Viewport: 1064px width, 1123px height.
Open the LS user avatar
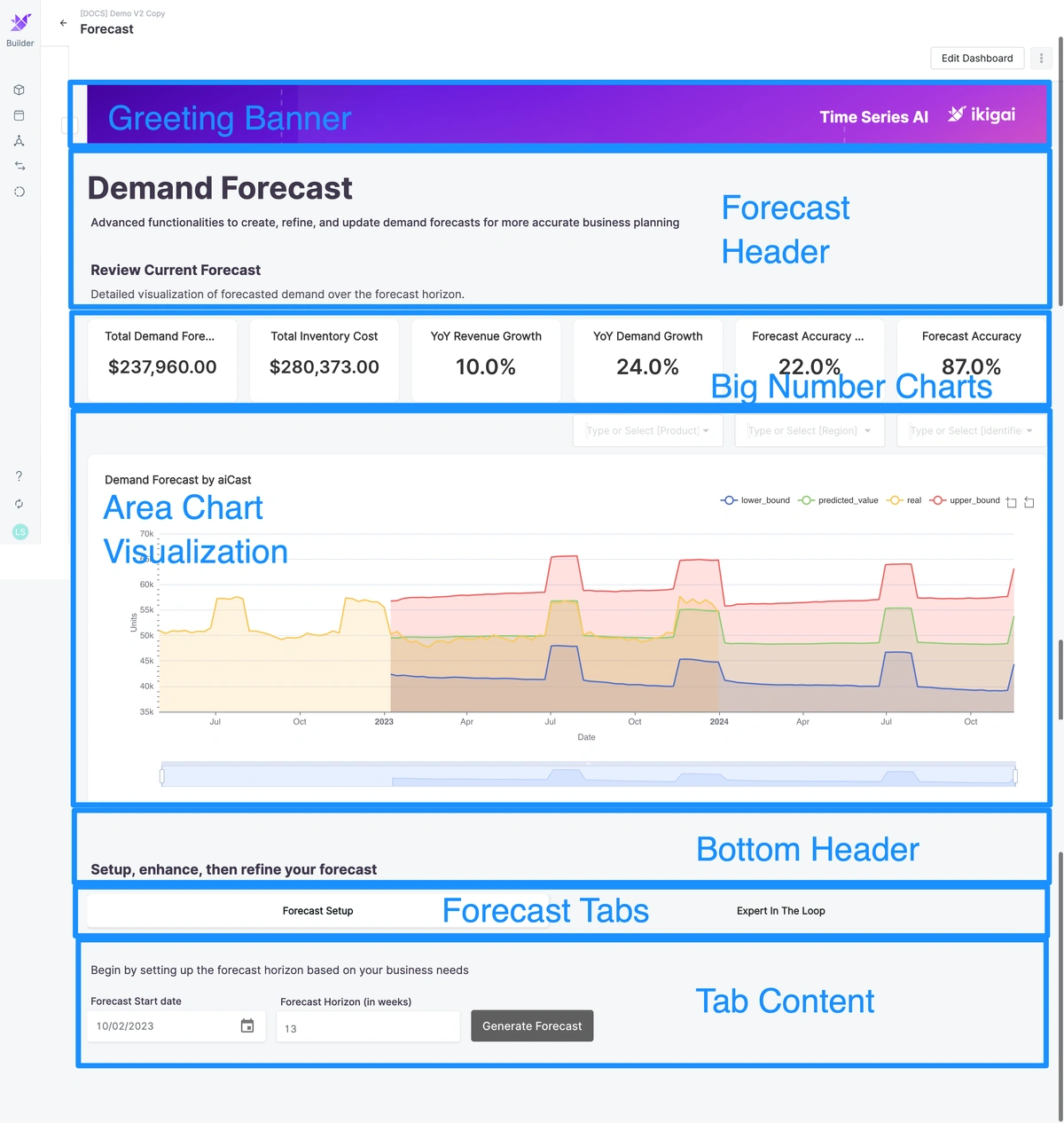tap(20, 532)
